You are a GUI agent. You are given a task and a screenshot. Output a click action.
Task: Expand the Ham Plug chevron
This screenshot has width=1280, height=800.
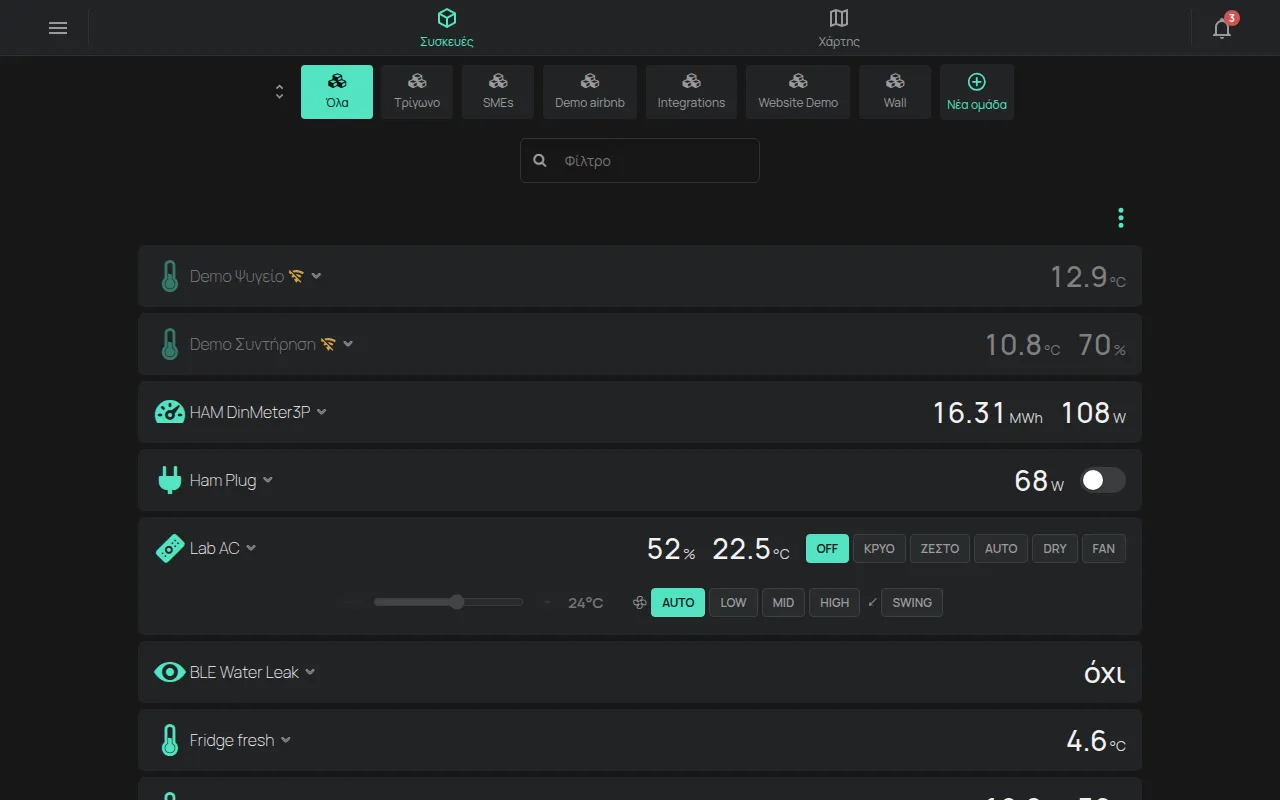click(267, 480)
